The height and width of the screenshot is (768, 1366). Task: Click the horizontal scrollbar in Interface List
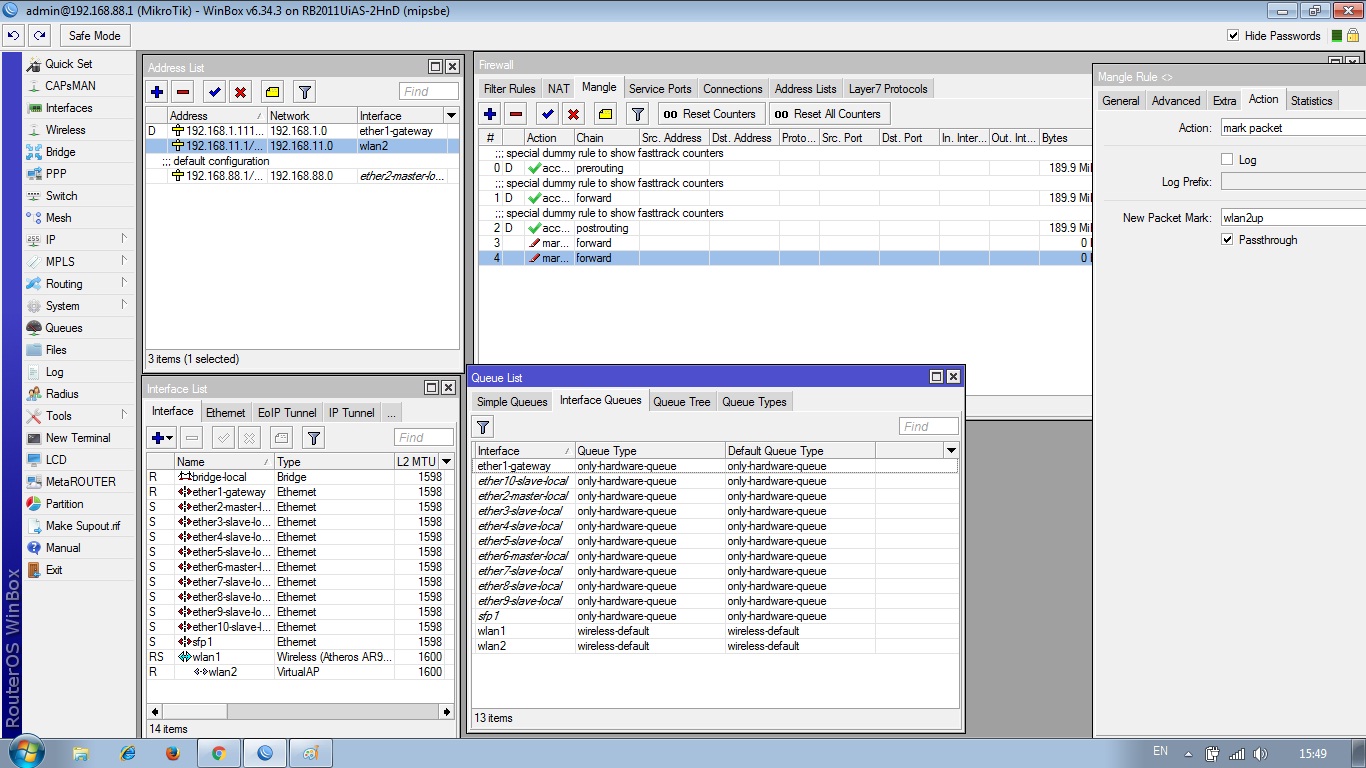click(302, 712)
